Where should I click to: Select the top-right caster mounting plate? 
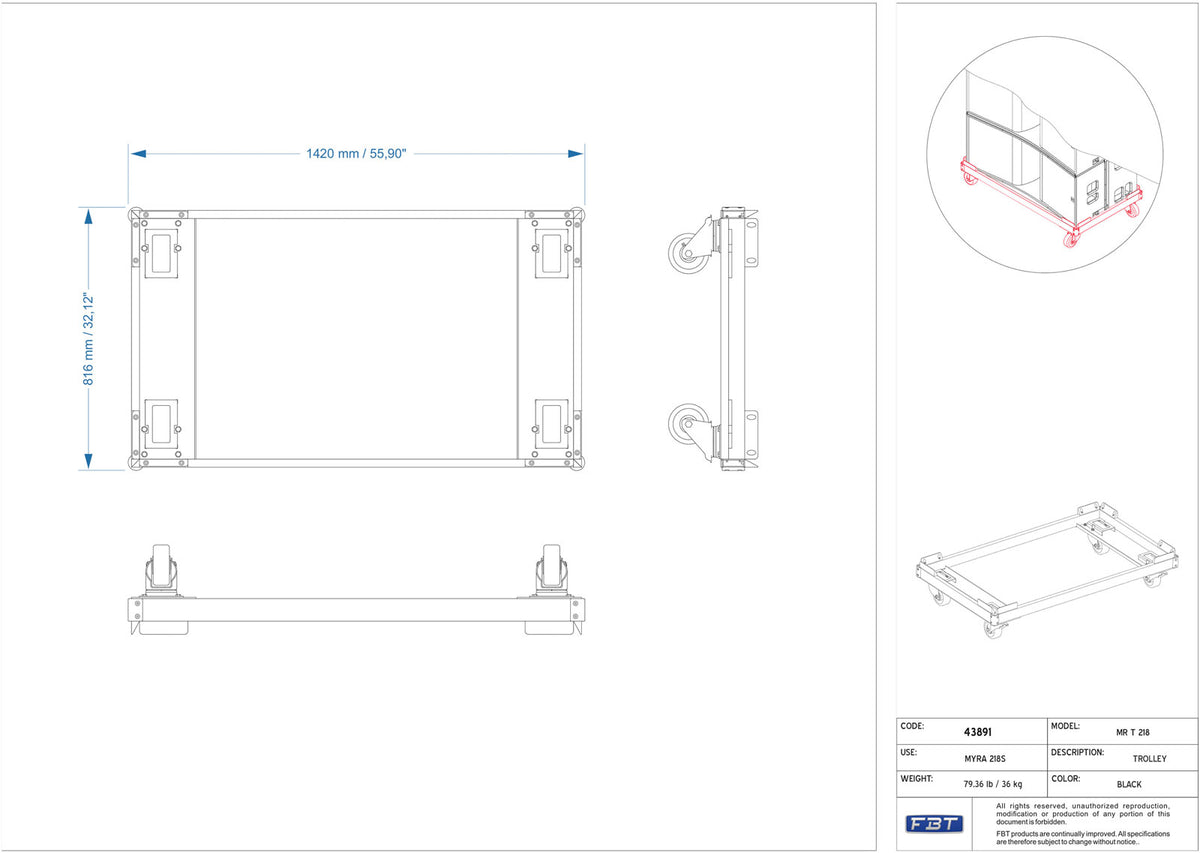[552, 254]
